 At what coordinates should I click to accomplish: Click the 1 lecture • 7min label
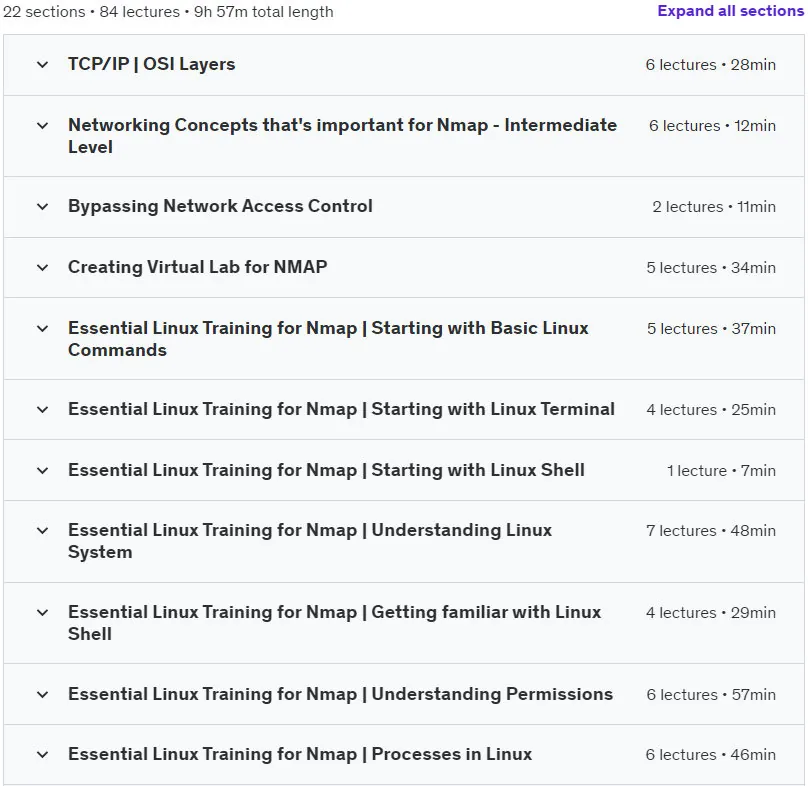tap(721, 471)
